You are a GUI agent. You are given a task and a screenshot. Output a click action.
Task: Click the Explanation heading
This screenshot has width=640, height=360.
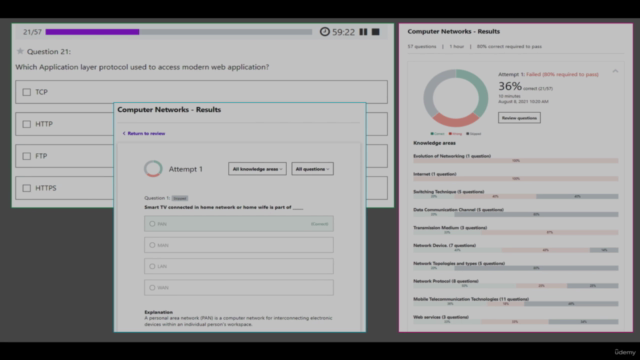[158, 312]
